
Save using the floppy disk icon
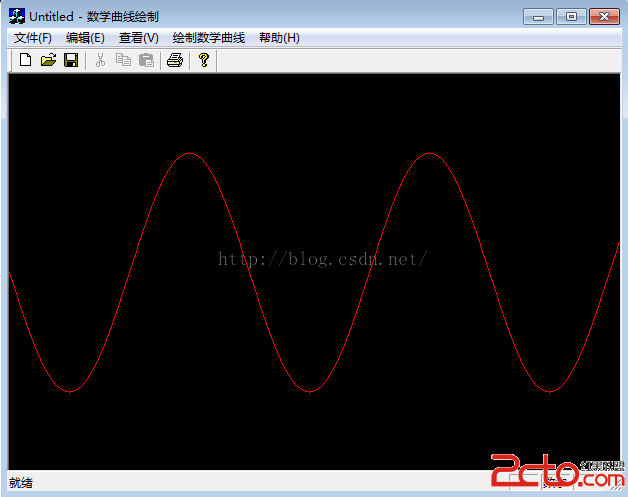click(71, 60)
